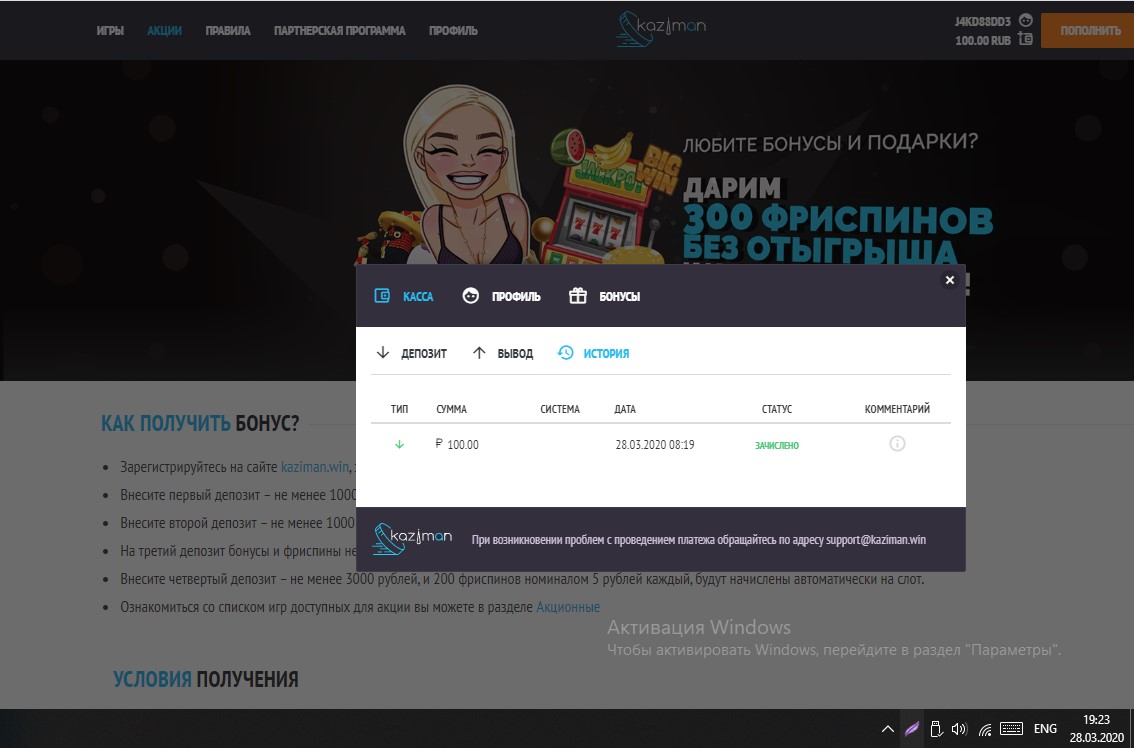This screenshot has height=748, width=1134.
Task: Open the Депозит section
Action: [412, 354]
